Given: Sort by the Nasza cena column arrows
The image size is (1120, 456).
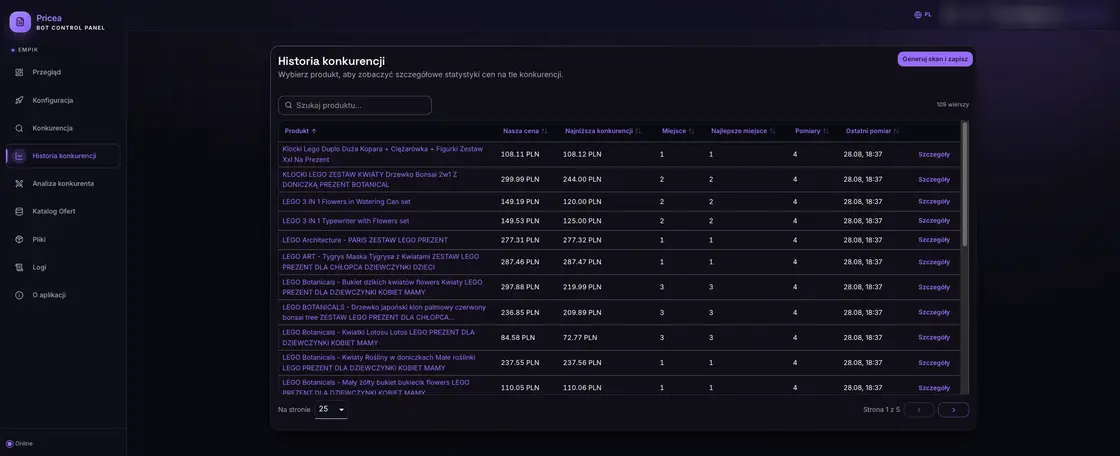Looking at the screenshot, I should coord(544,132).
